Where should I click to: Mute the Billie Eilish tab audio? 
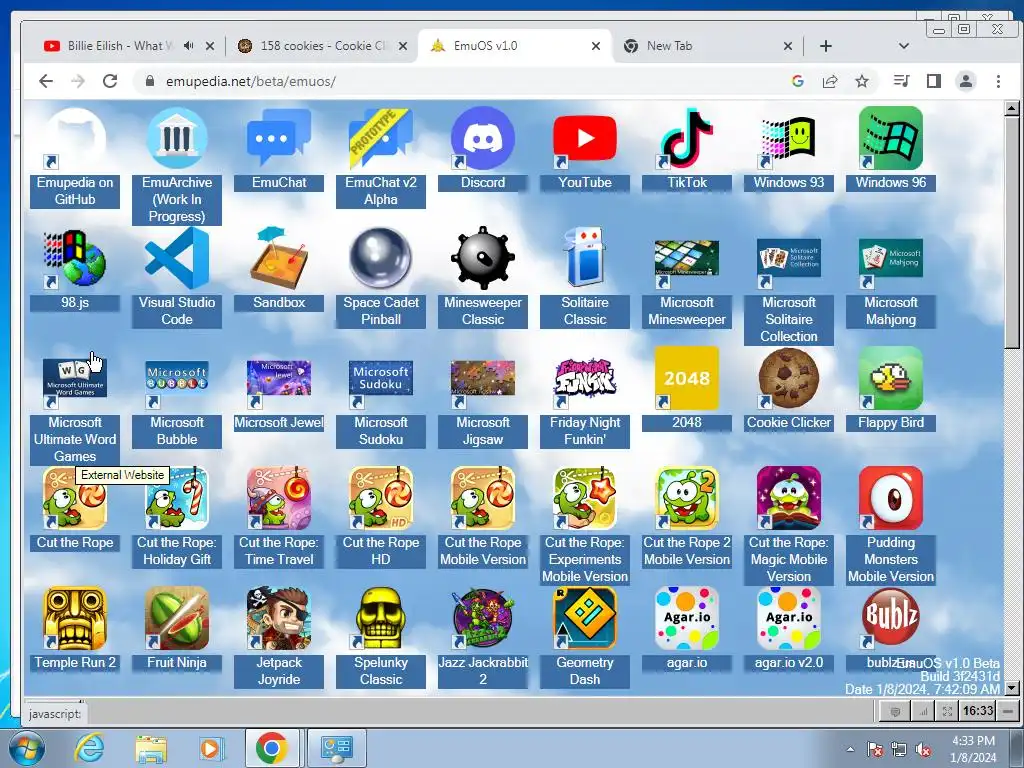[189, 46]
